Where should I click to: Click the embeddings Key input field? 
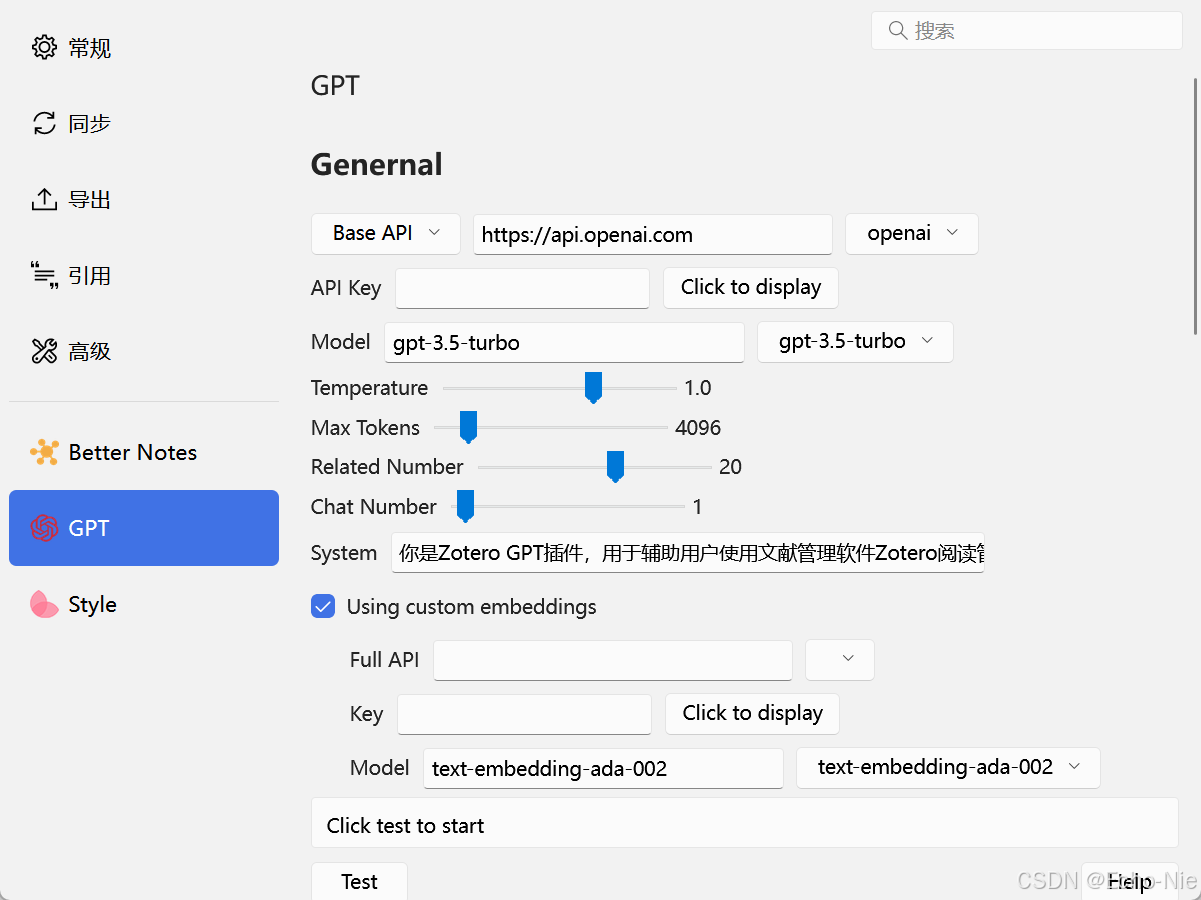525,714
